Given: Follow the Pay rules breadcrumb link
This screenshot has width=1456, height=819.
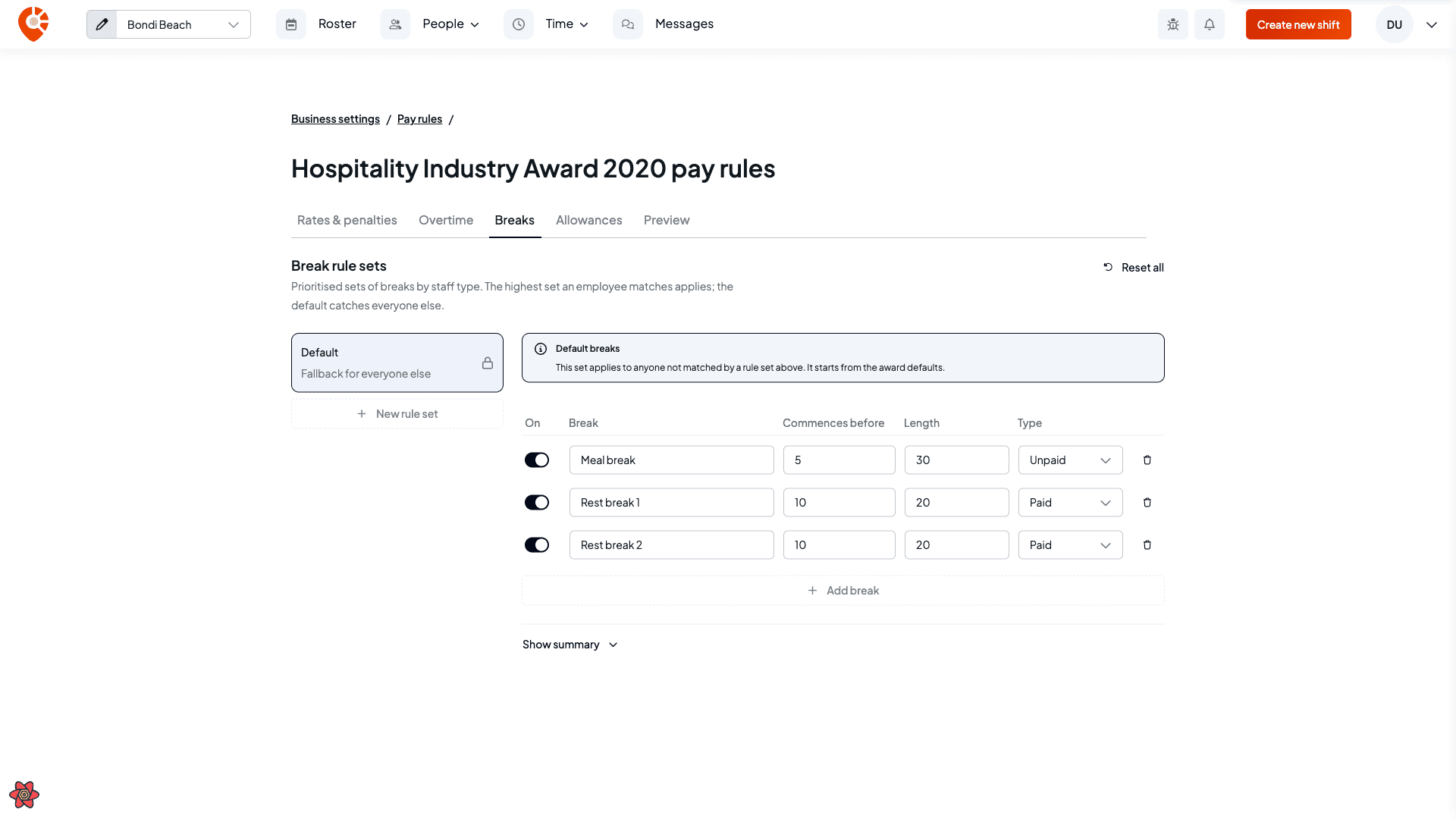Looking at the screenshot, I should (x=419, y=119).
